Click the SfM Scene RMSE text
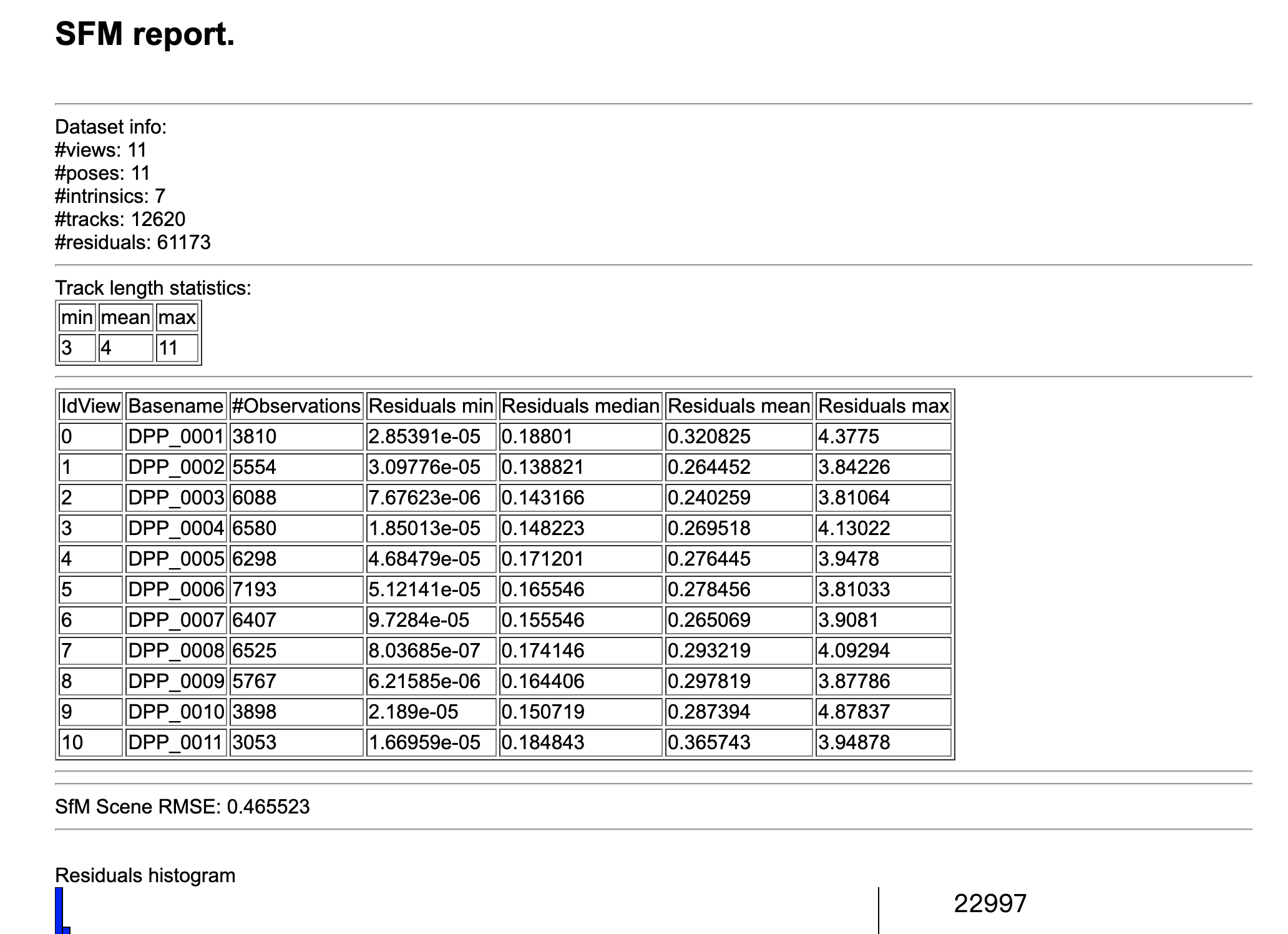 coord(182,807)
